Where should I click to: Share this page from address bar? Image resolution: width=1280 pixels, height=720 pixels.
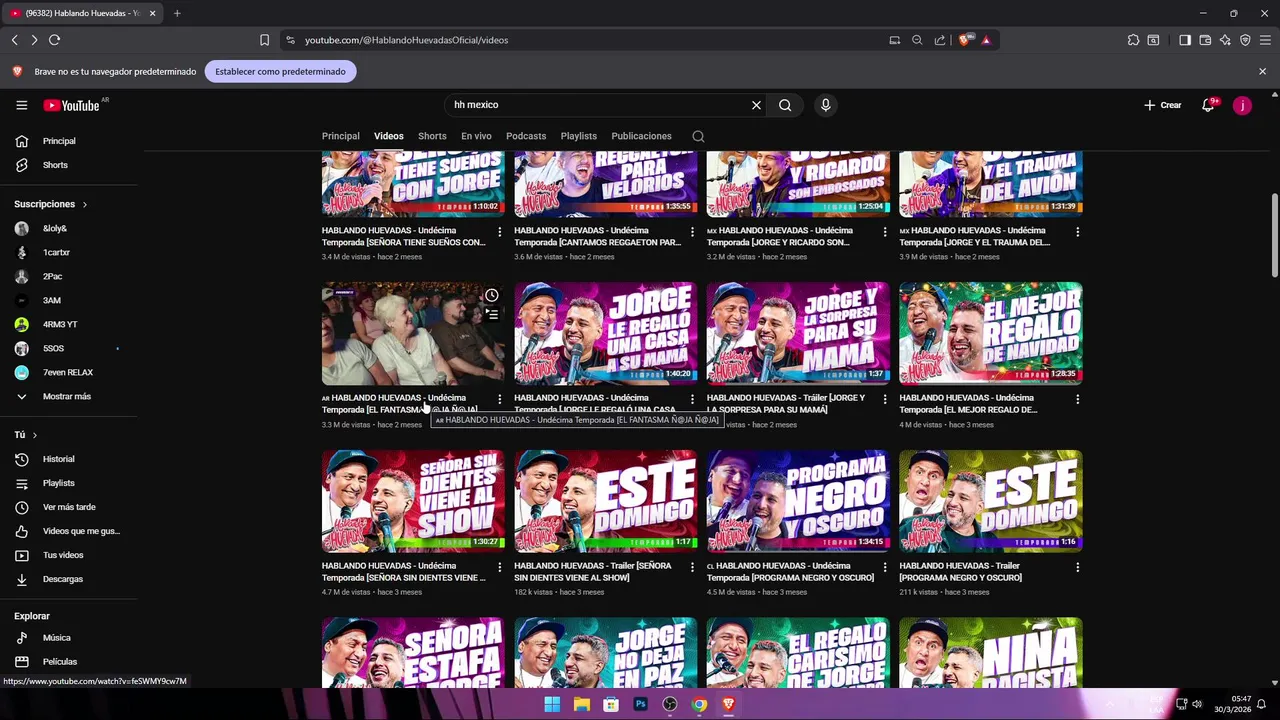tap(940, 40)
